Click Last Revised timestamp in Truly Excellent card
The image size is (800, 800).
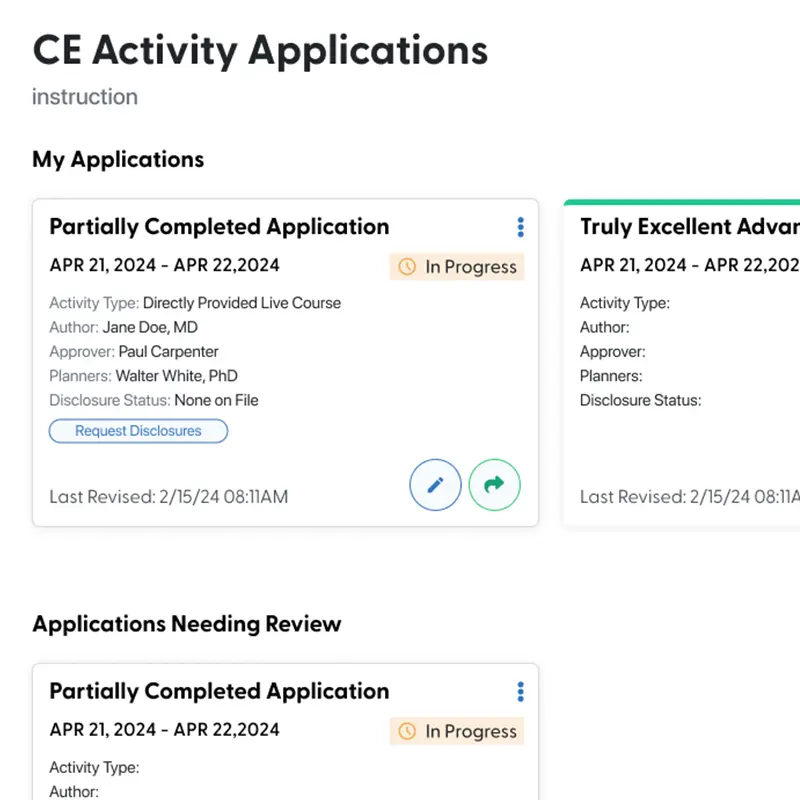[x=689, y=497]
